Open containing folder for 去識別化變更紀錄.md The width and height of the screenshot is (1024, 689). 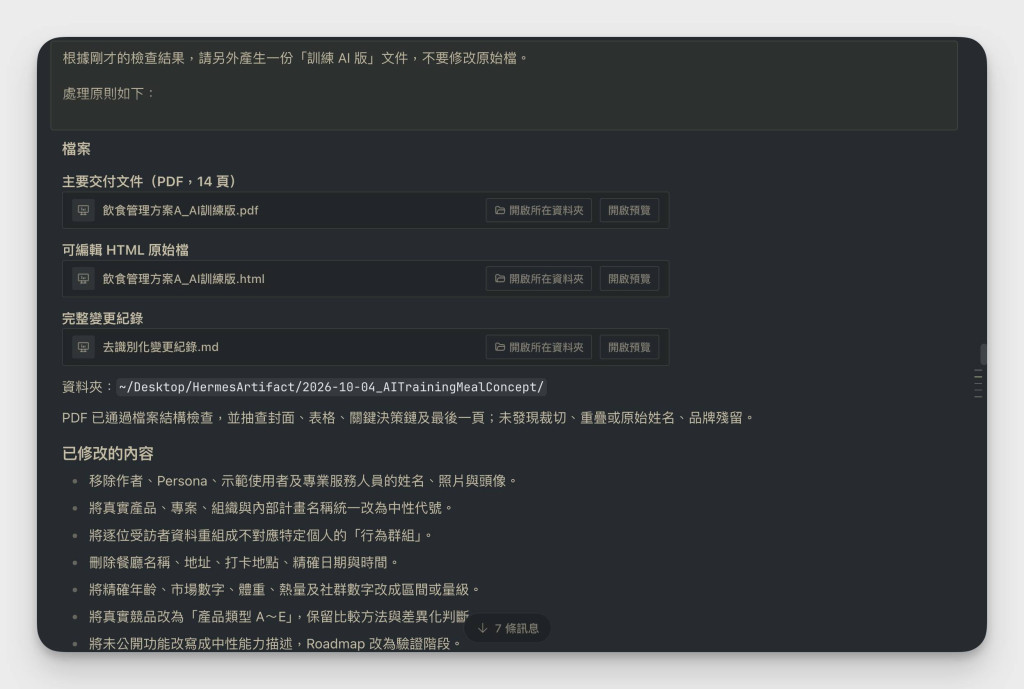click(539, 347)
